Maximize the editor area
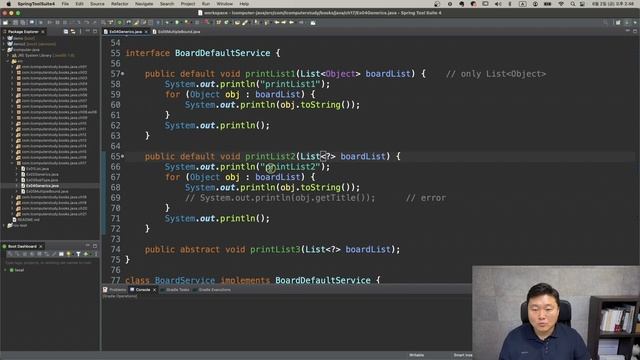Image resolution: width=640 pixels, height=360 pixels. point(635,31)
